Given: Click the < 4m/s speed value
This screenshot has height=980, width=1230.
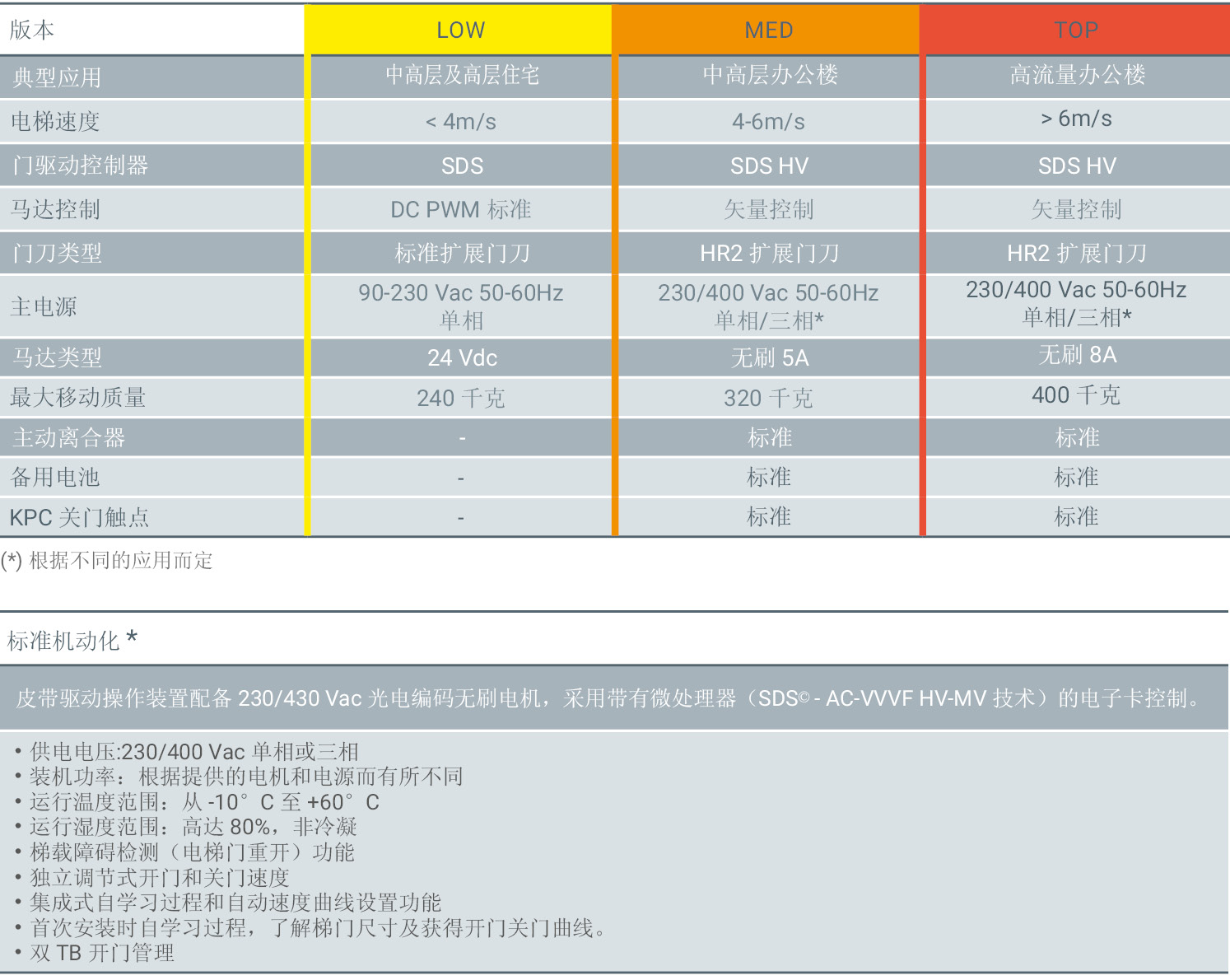Looking at the screenshot, I should click(x=461, y=122).
